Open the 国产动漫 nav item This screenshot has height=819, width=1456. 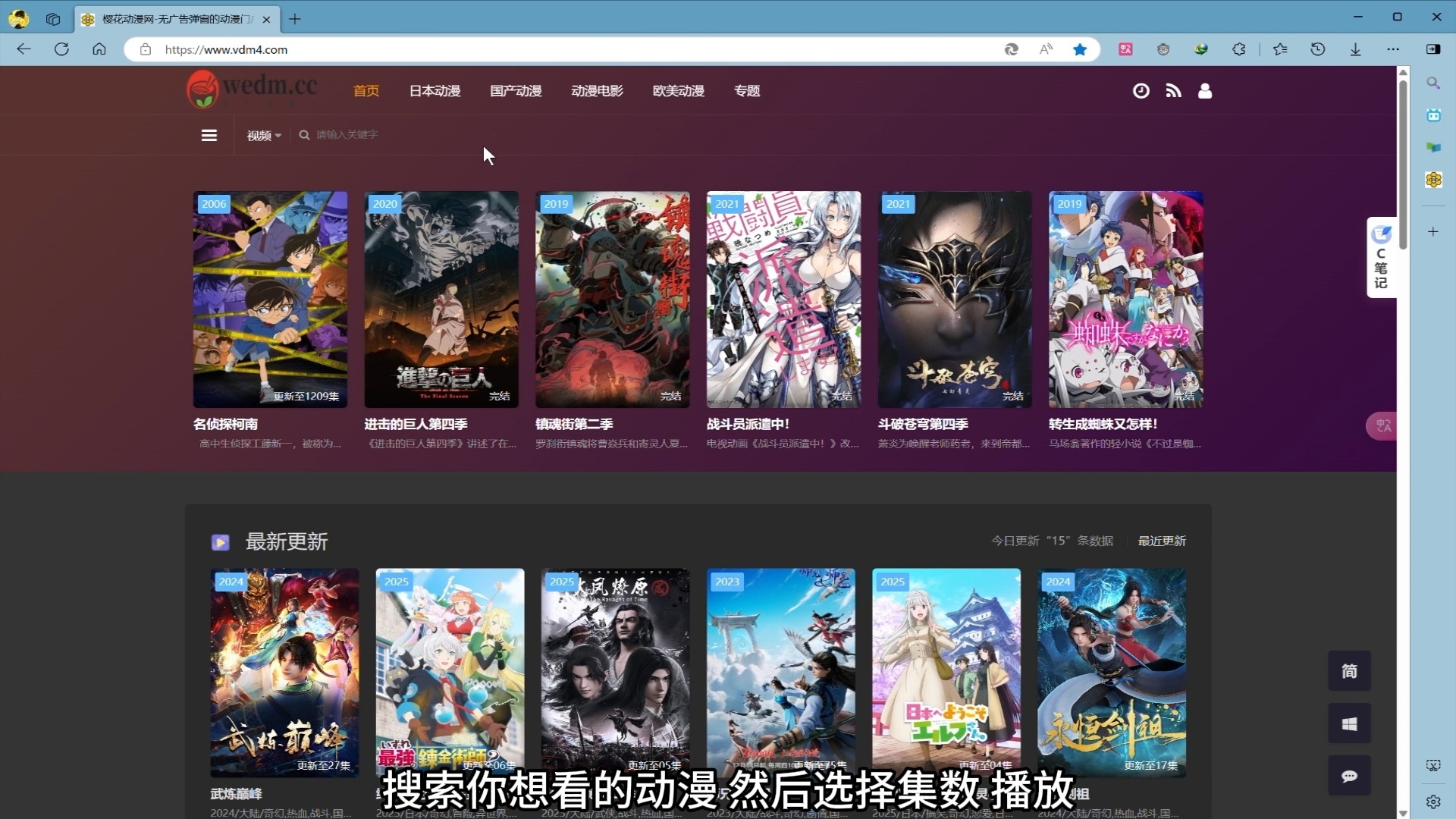(x=516, y=91)
